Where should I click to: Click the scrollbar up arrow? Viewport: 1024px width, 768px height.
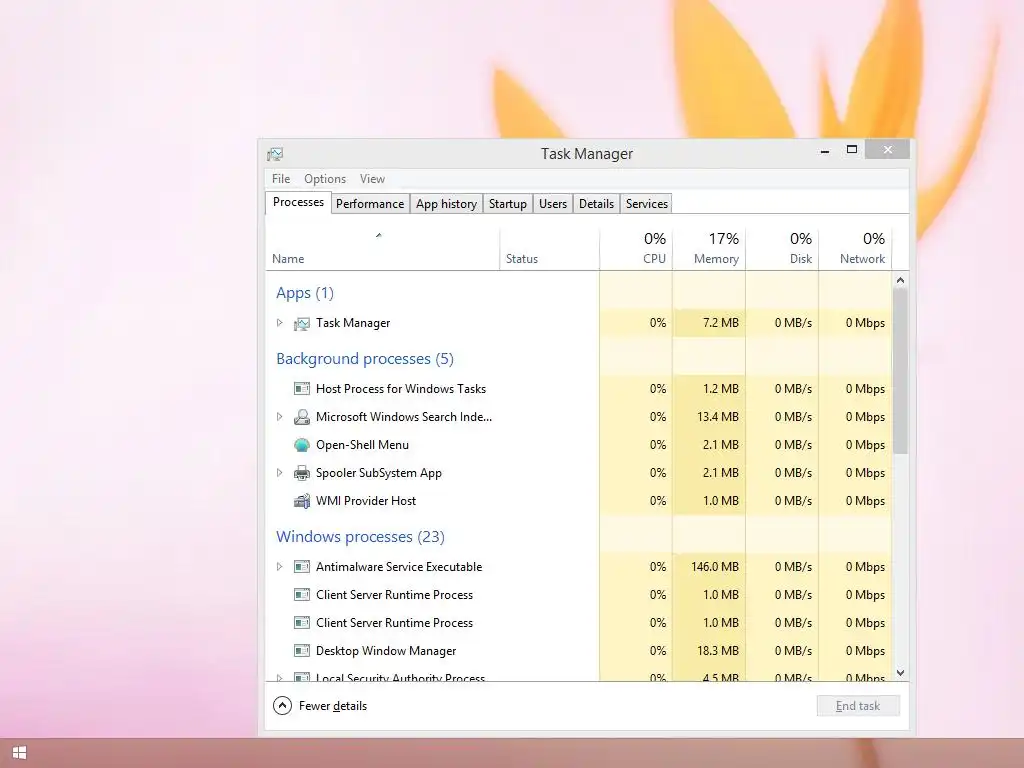(901, 280)
